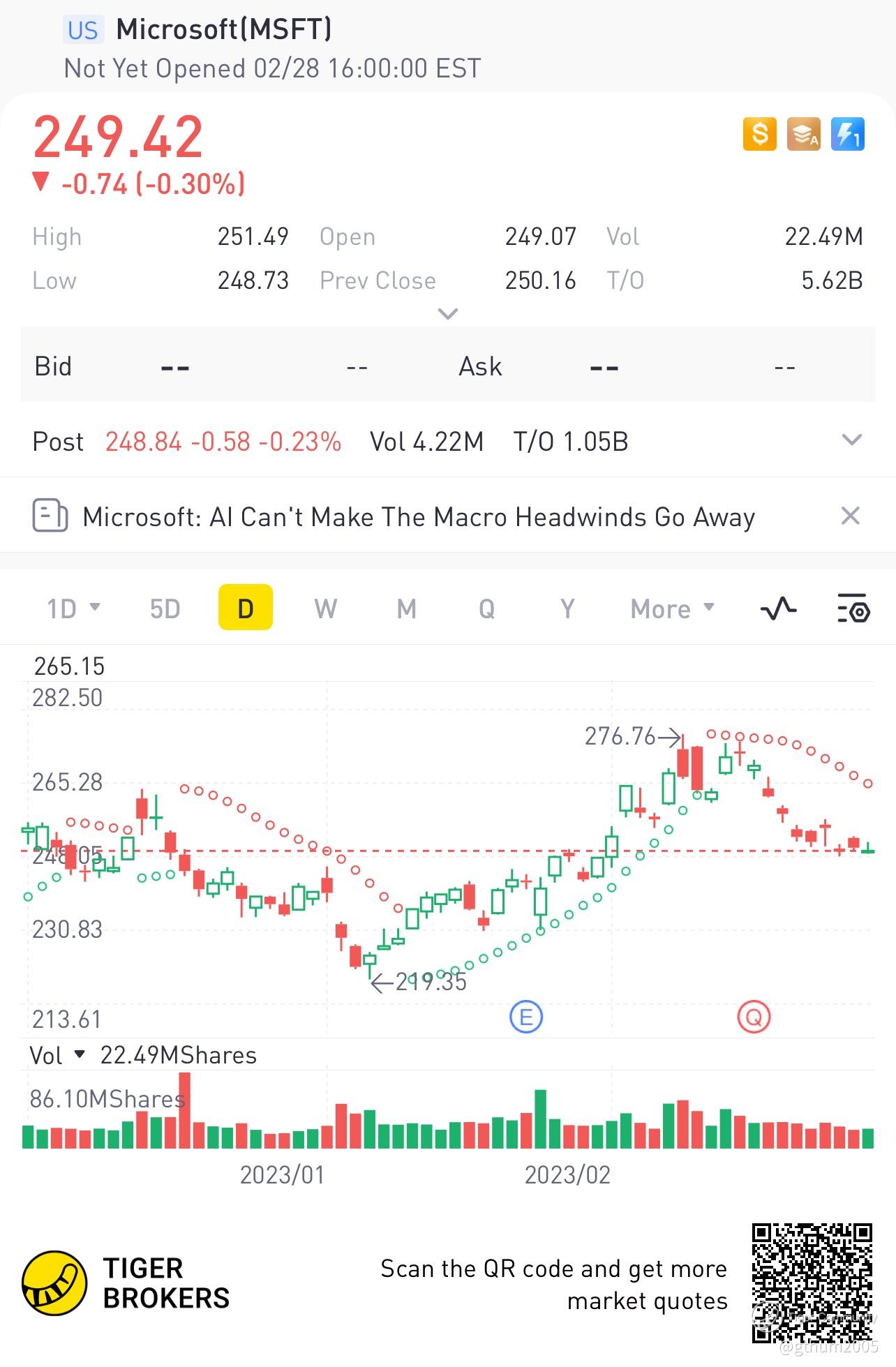Tap the blue E earnings marker

coord(526,1017)
